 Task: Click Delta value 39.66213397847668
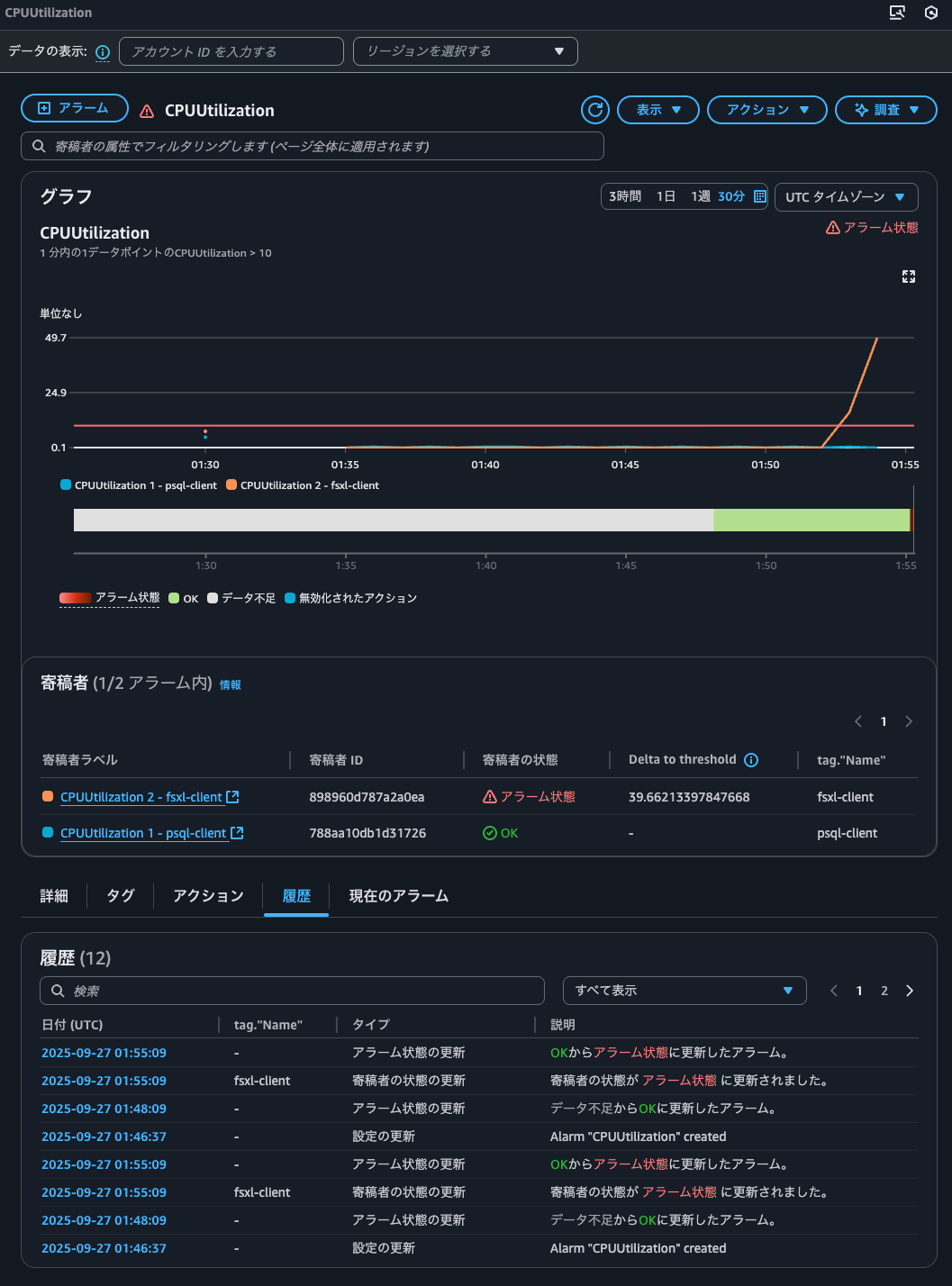pos(689,797)
